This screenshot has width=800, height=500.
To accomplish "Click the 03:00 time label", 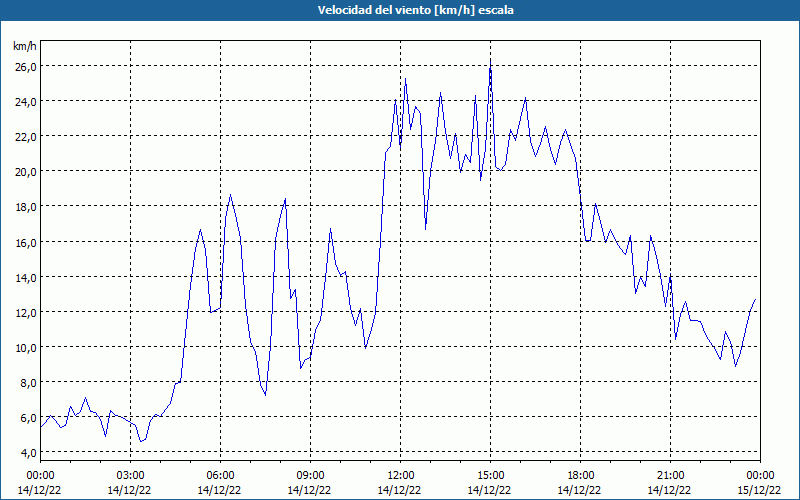I will point(130,476).
